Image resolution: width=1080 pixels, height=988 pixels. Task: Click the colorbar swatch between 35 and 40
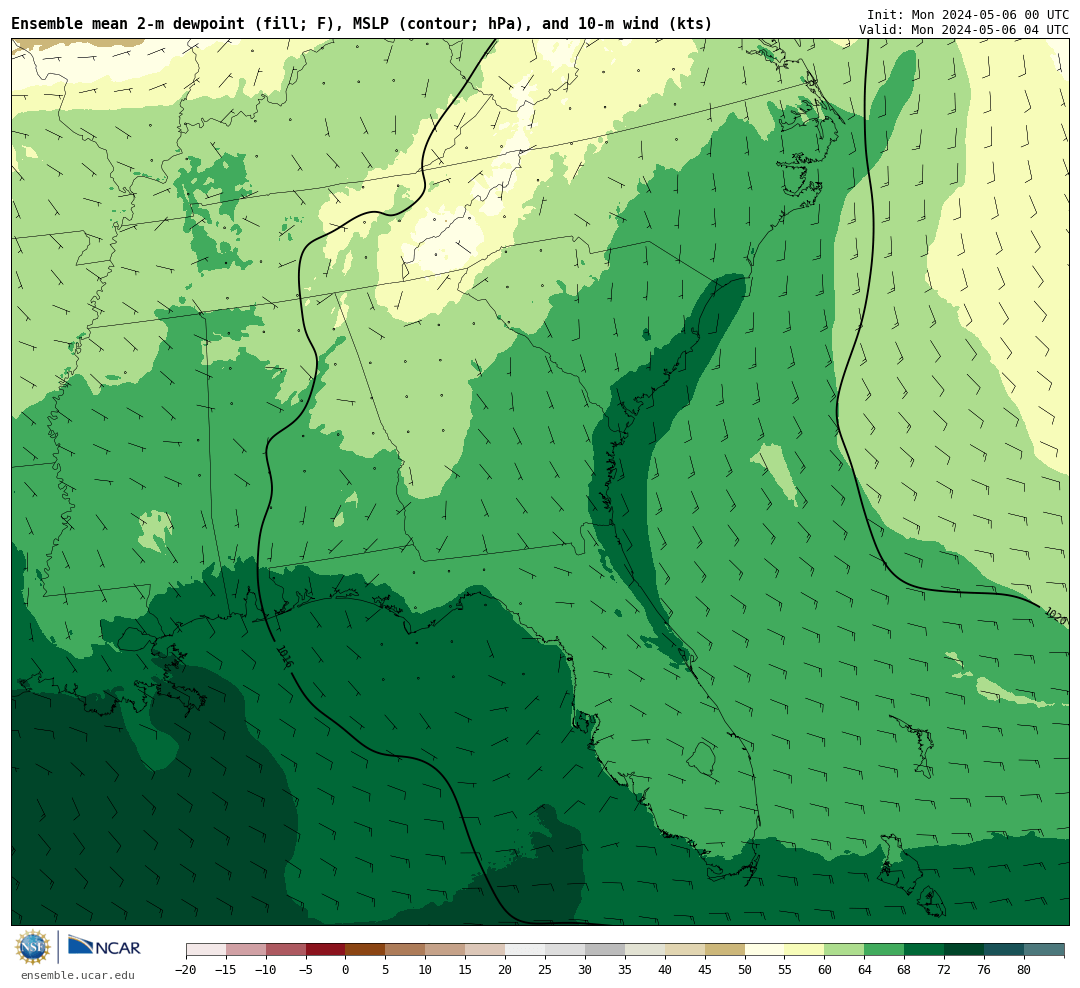tap(645, 950)
